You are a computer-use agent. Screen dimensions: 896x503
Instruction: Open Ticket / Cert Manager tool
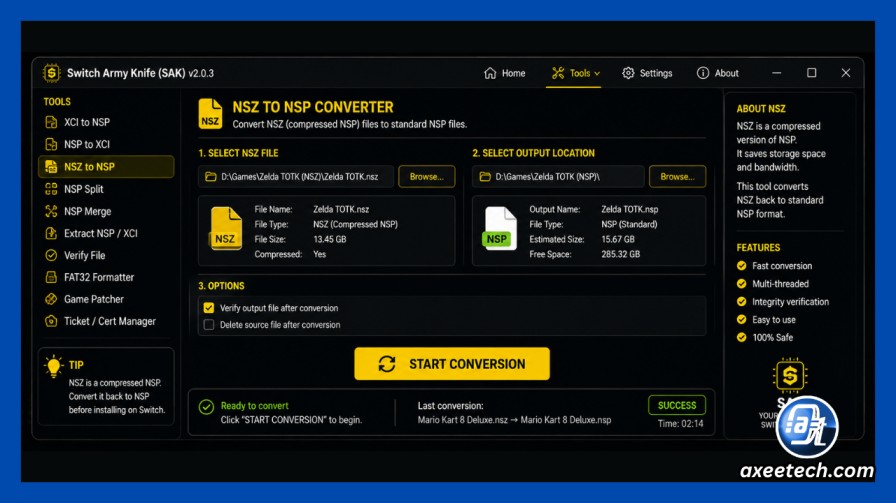click(106, 321)
